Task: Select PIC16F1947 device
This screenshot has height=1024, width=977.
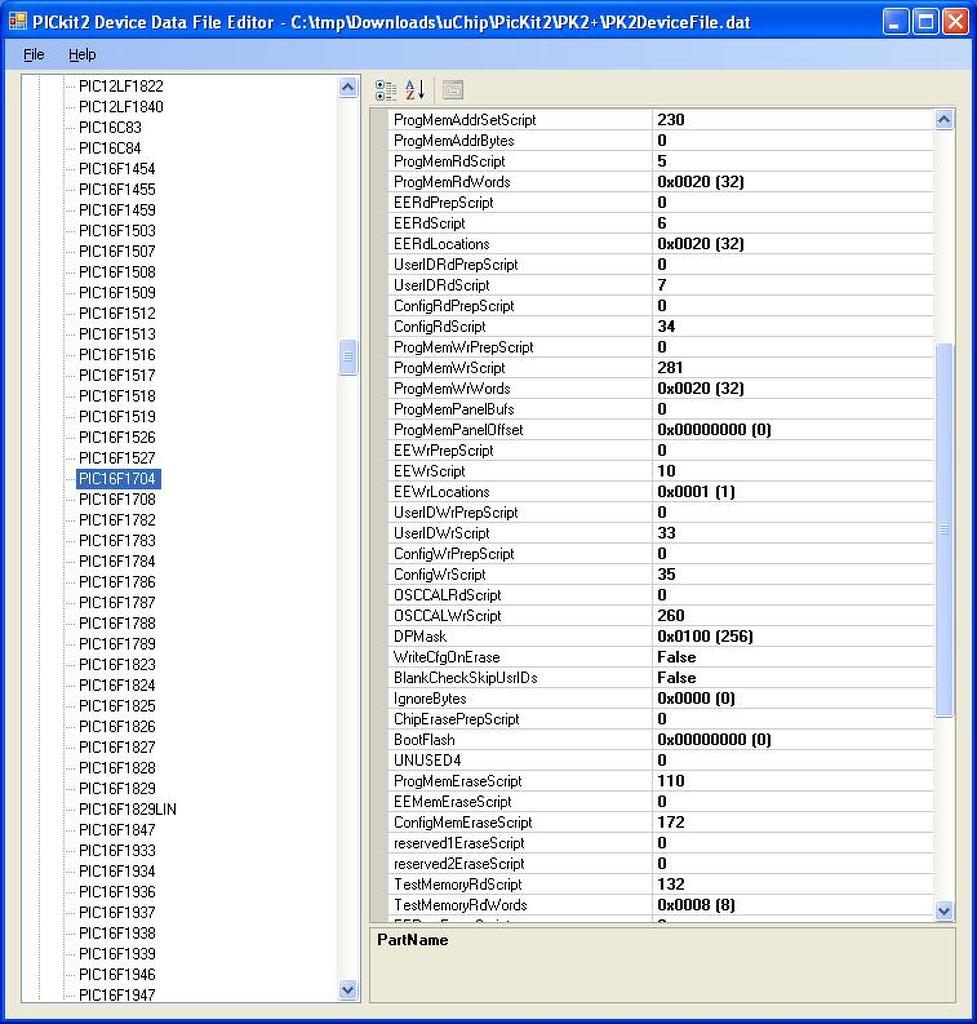Action: 117,995
